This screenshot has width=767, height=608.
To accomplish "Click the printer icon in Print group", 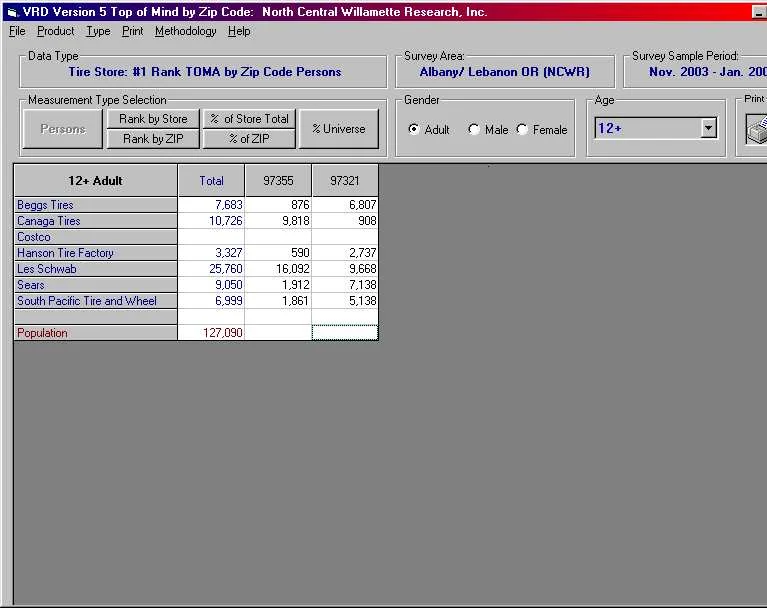I will pos(757,129).
